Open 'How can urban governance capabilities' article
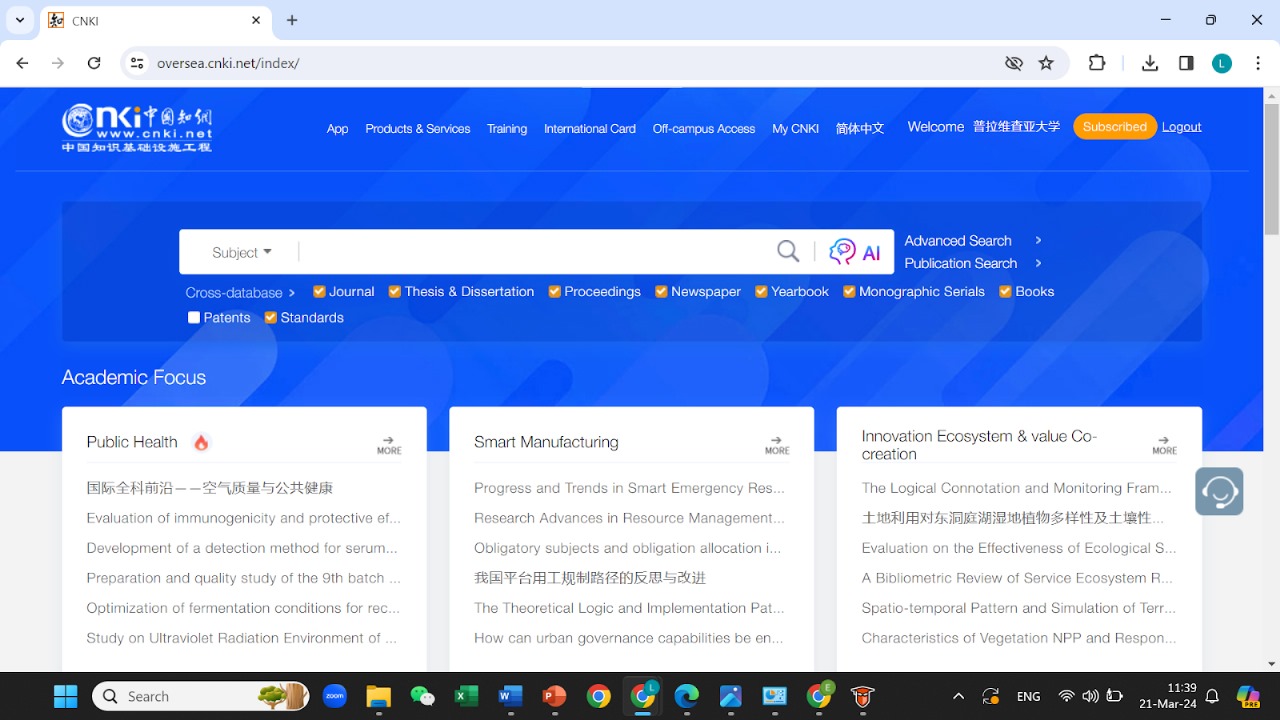This screenshot has width=1280, height=720. pos(629,638)
